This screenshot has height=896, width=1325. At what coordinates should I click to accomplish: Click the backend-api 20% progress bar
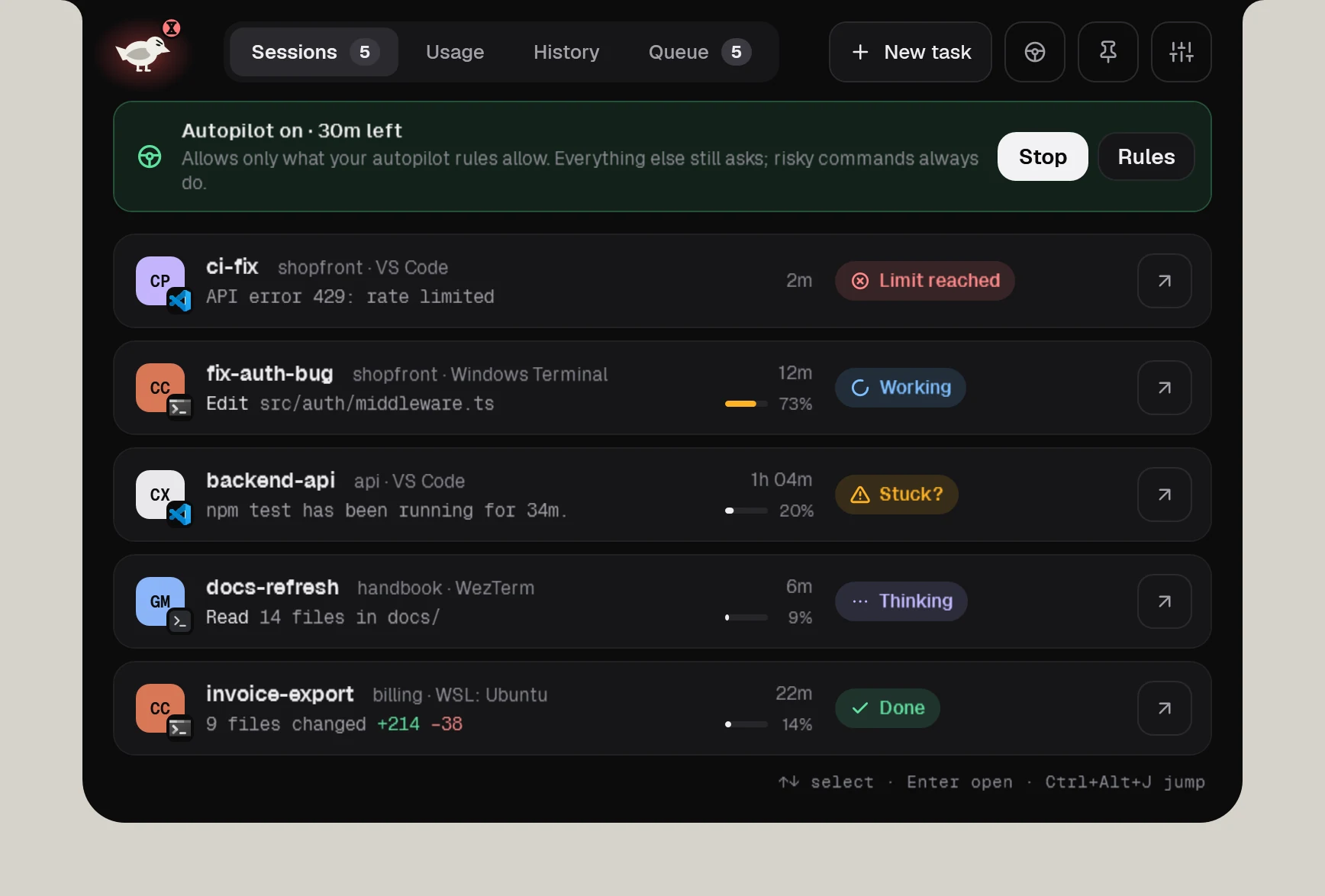click(746, 511)
